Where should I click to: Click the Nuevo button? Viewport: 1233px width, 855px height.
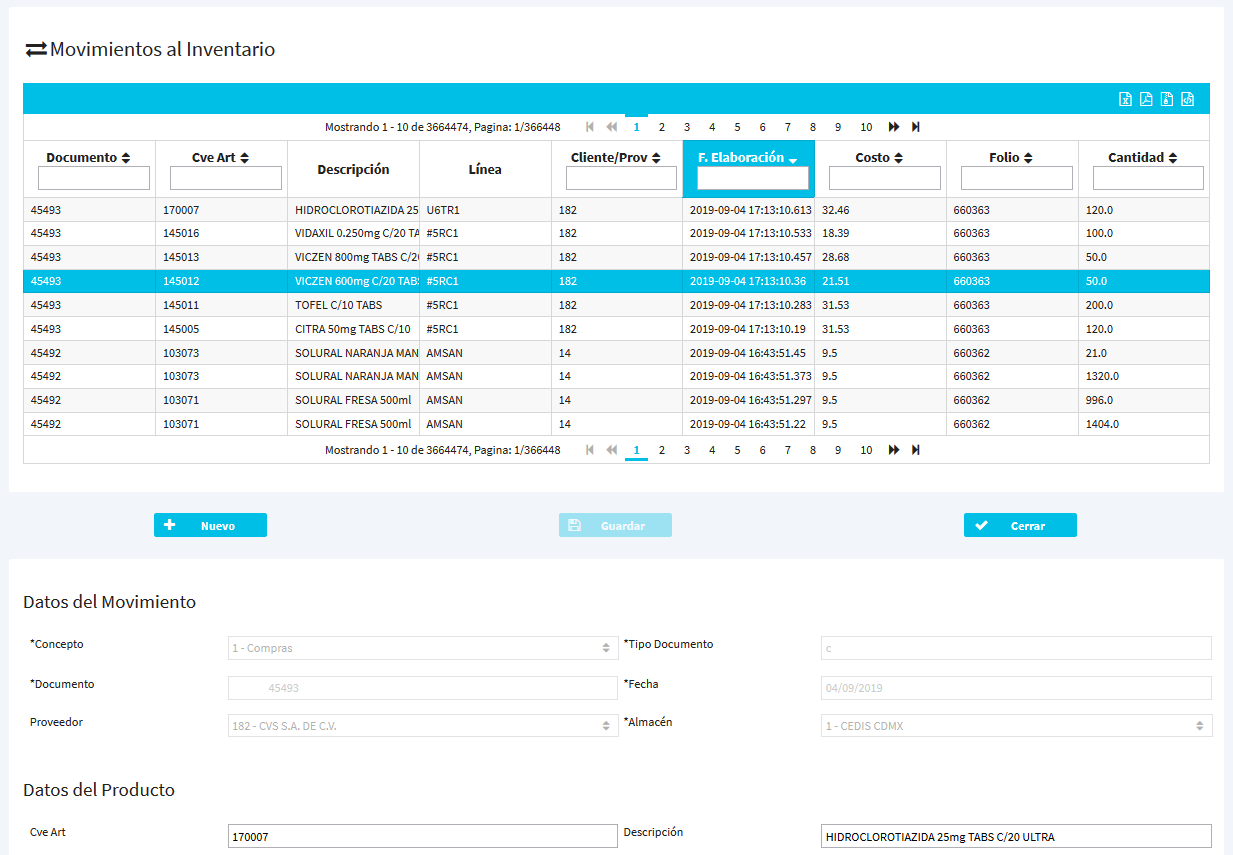(210, 525)
